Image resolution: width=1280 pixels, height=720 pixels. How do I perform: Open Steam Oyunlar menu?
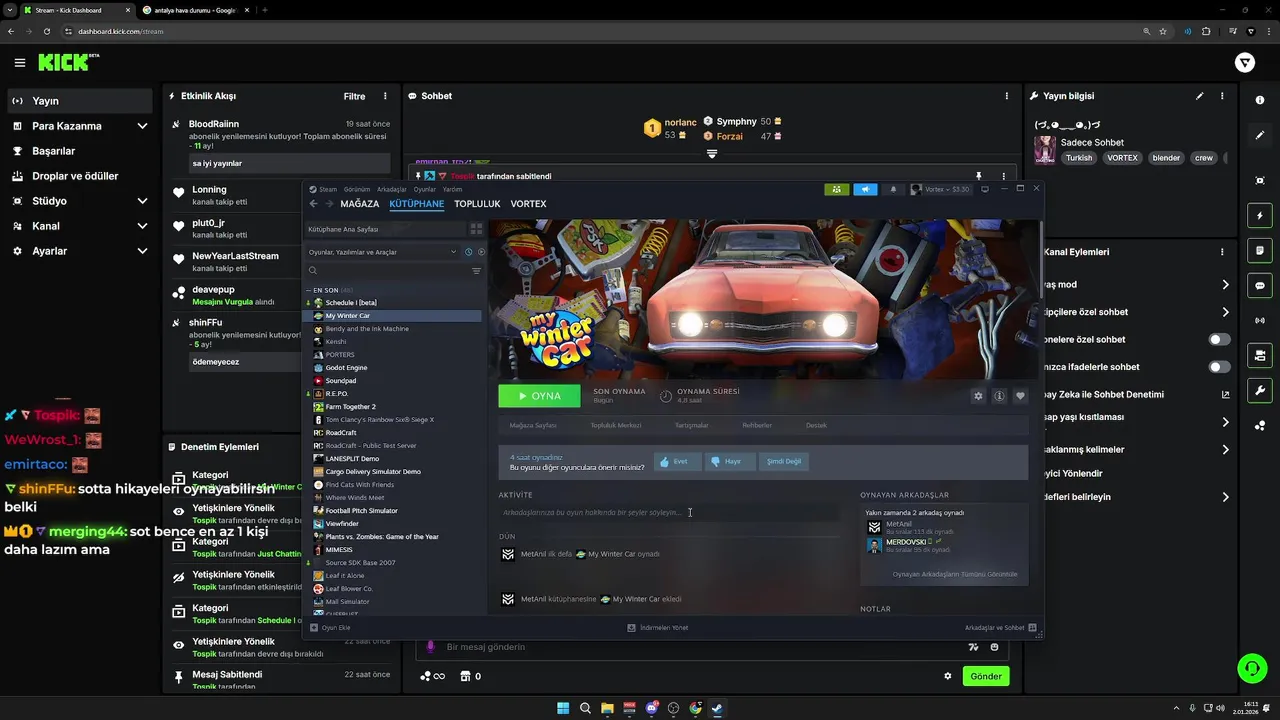pos(425,189)
